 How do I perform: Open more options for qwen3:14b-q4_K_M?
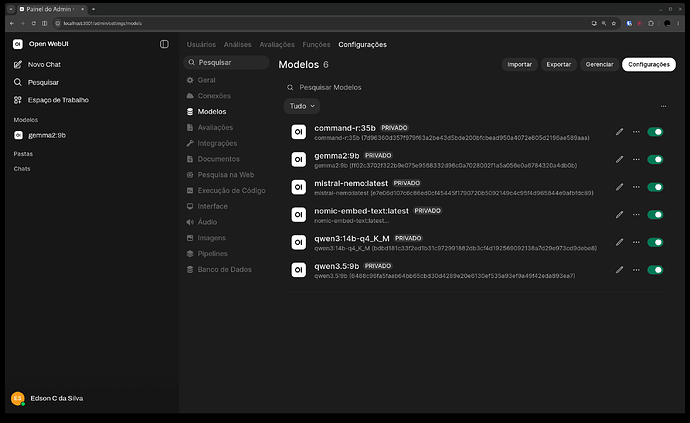[636, 242]
